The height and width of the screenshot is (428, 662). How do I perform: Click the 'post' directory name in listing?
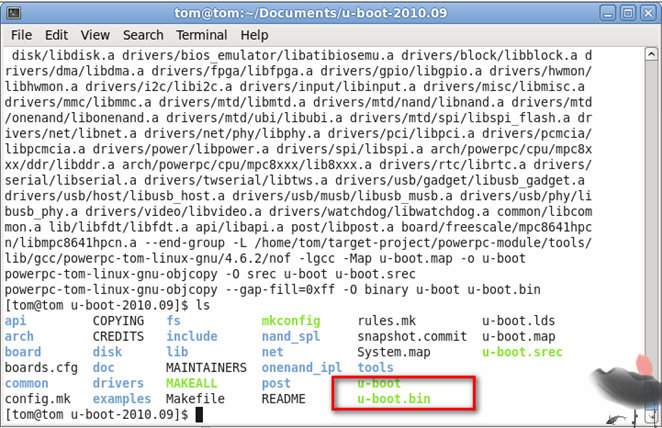276,383
